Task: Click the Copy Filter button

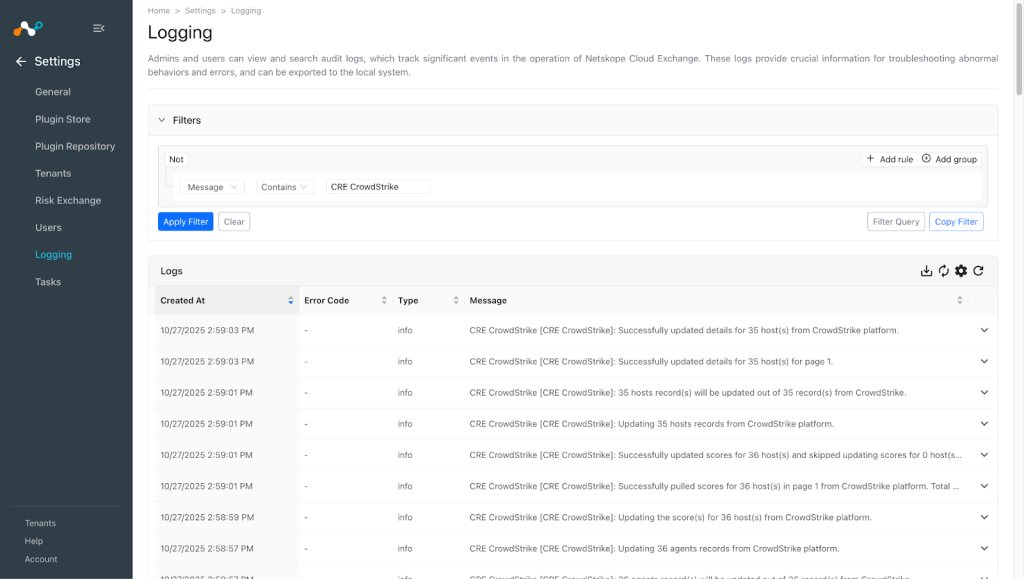Action: (956, 222)
